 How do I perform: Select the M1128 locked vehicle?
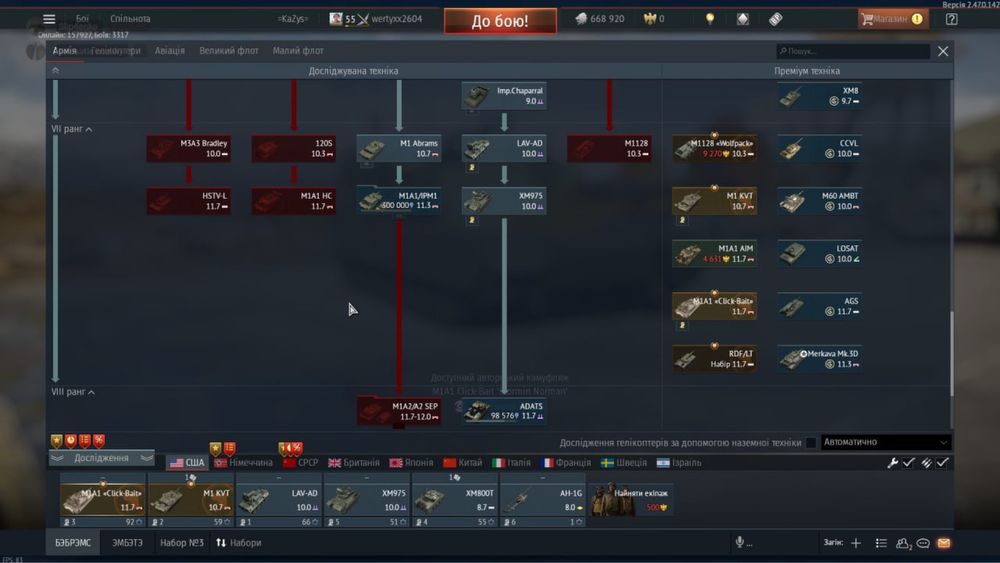[609, 149]
